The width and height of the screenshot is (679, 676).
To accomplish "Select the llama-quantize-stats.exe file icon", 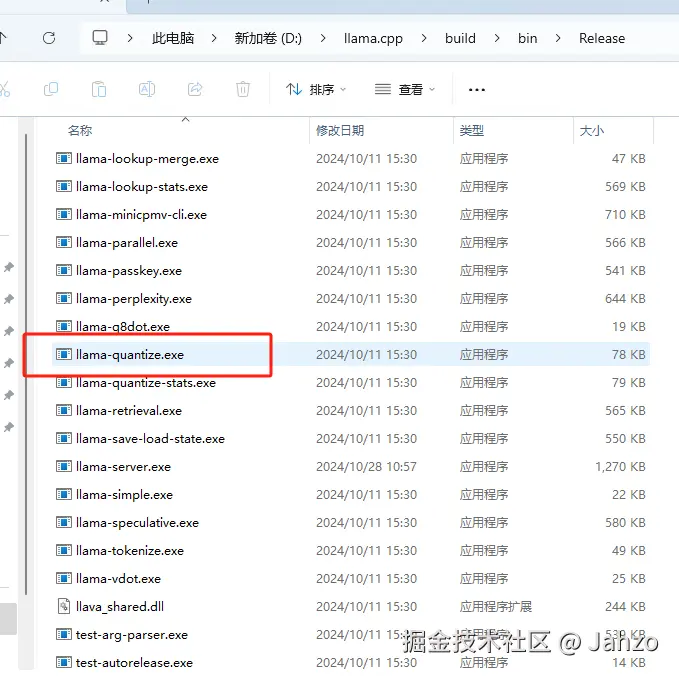I will (64, 382).
